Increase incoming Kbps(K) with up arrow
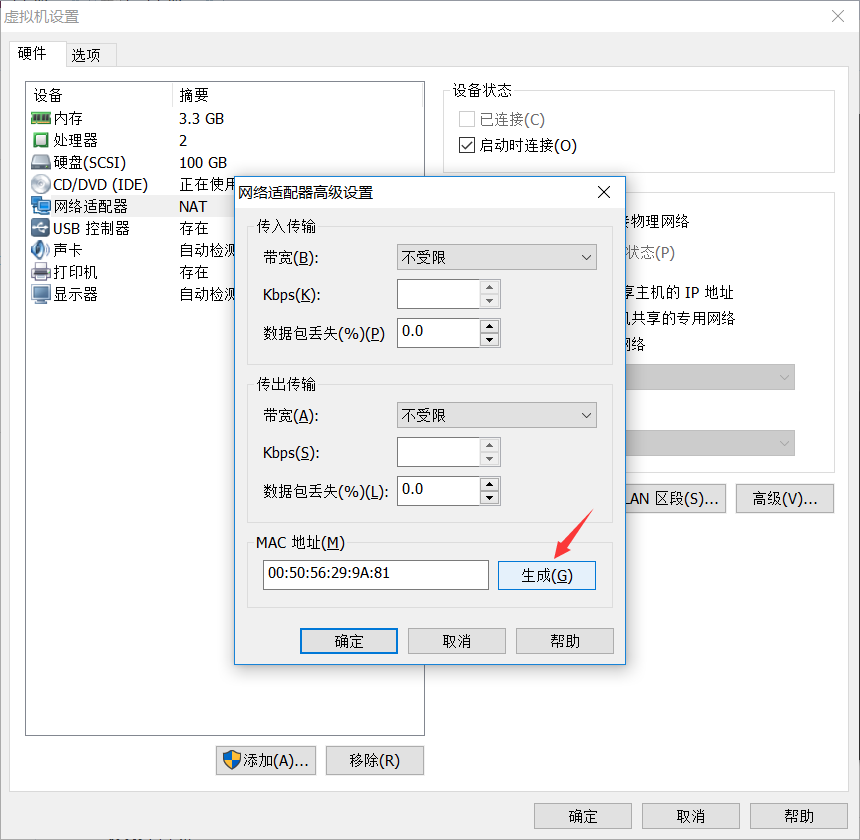This screenshot has width=860, height=840. point(489,287)
